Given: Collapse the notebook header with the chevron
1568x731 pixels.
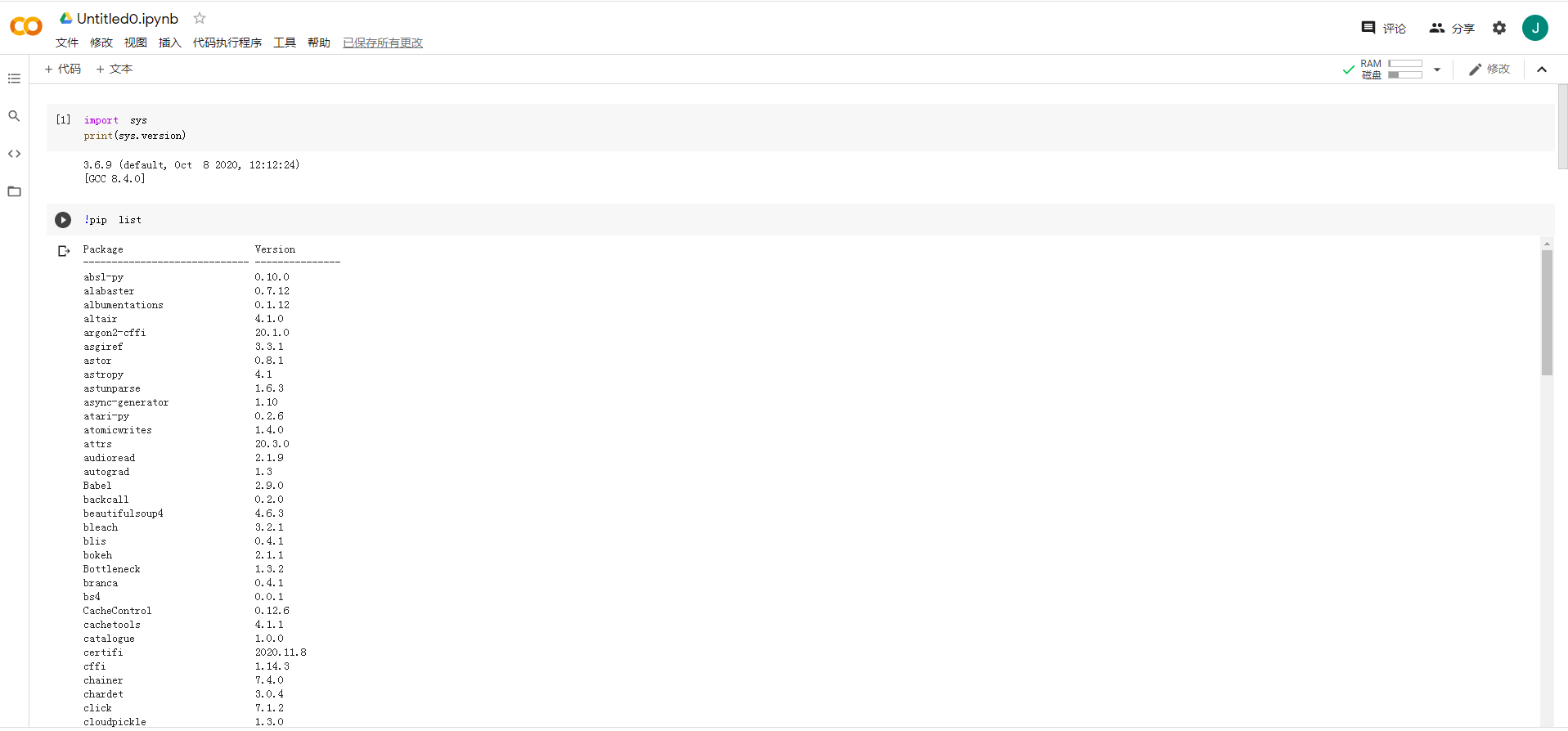Looking at the screenshot, I should [1543, 69].
